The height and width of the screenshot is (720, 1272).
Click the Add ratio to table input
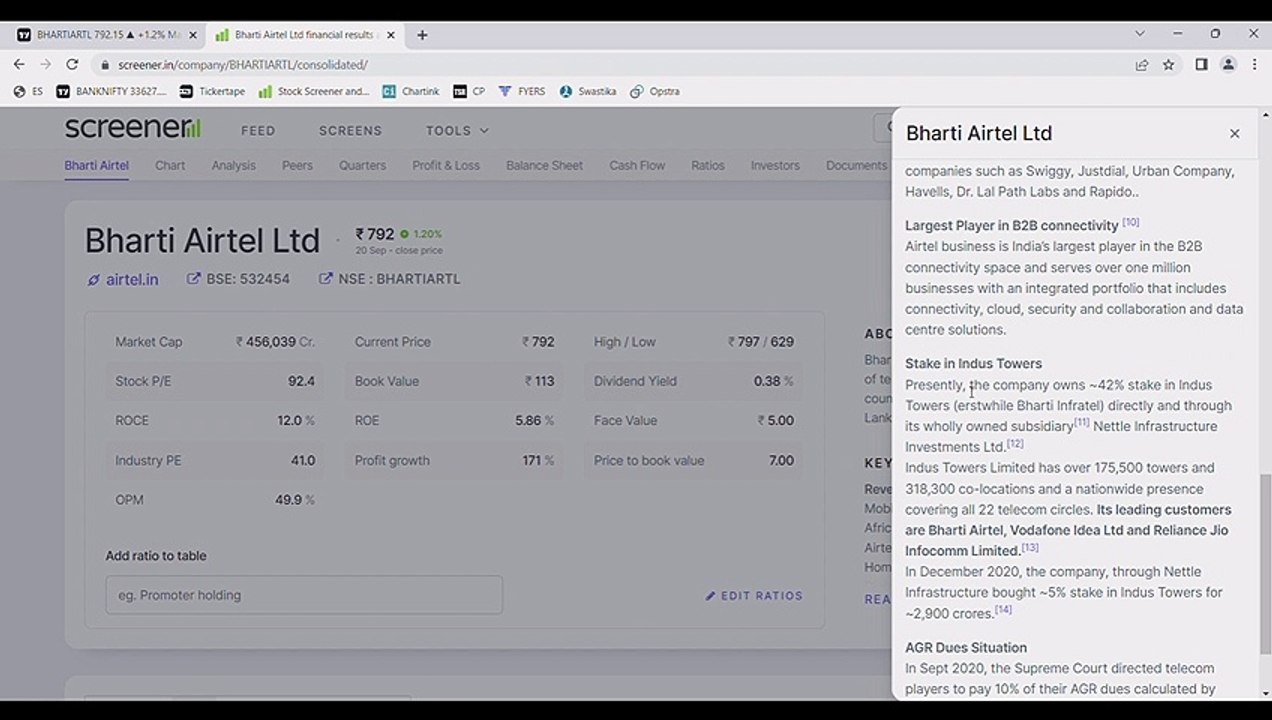[x=304, y=595]
